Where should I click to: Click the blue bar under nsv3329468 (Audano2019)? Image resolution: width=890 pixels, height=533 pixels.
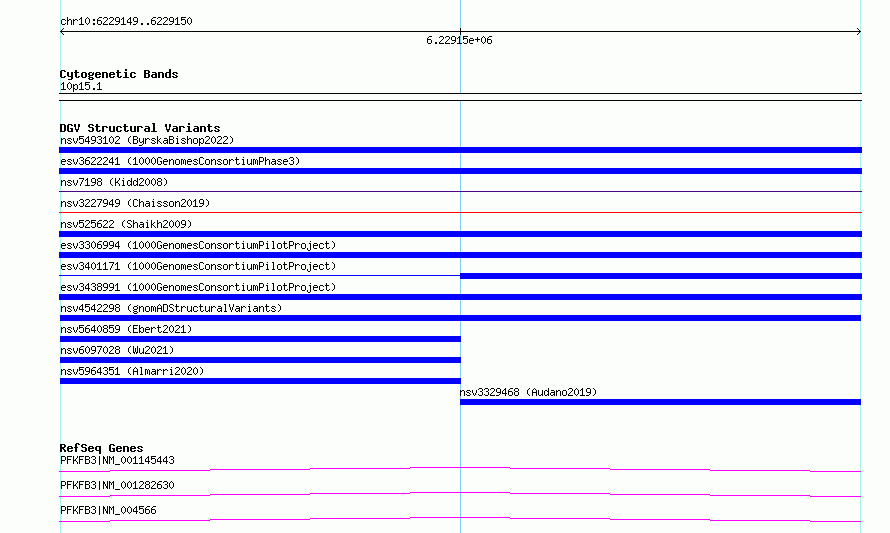pyautogui.click(x=660, y=402)
